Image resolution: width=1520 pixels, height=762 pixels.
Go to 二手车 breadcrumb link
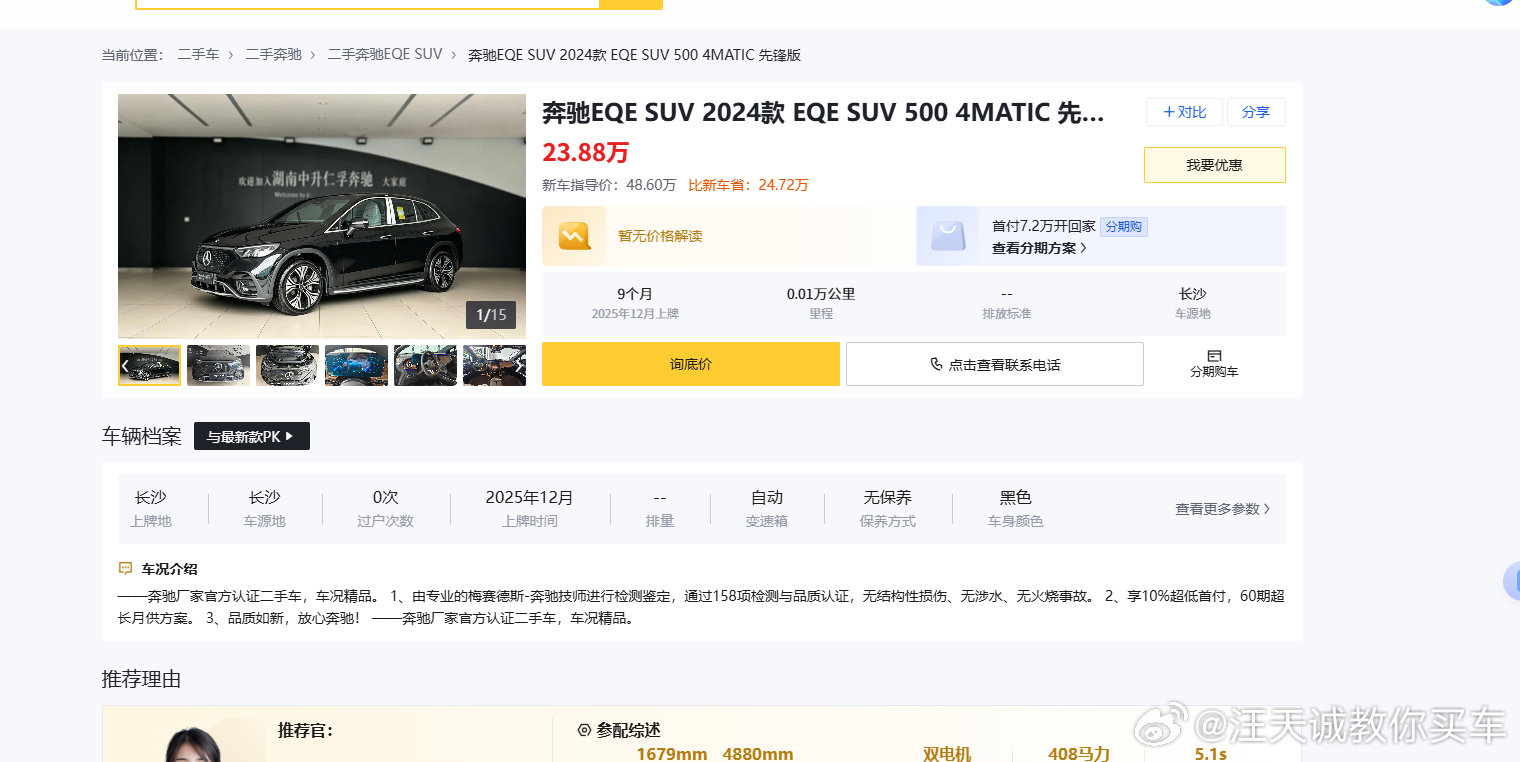click(x=198, y=54)
